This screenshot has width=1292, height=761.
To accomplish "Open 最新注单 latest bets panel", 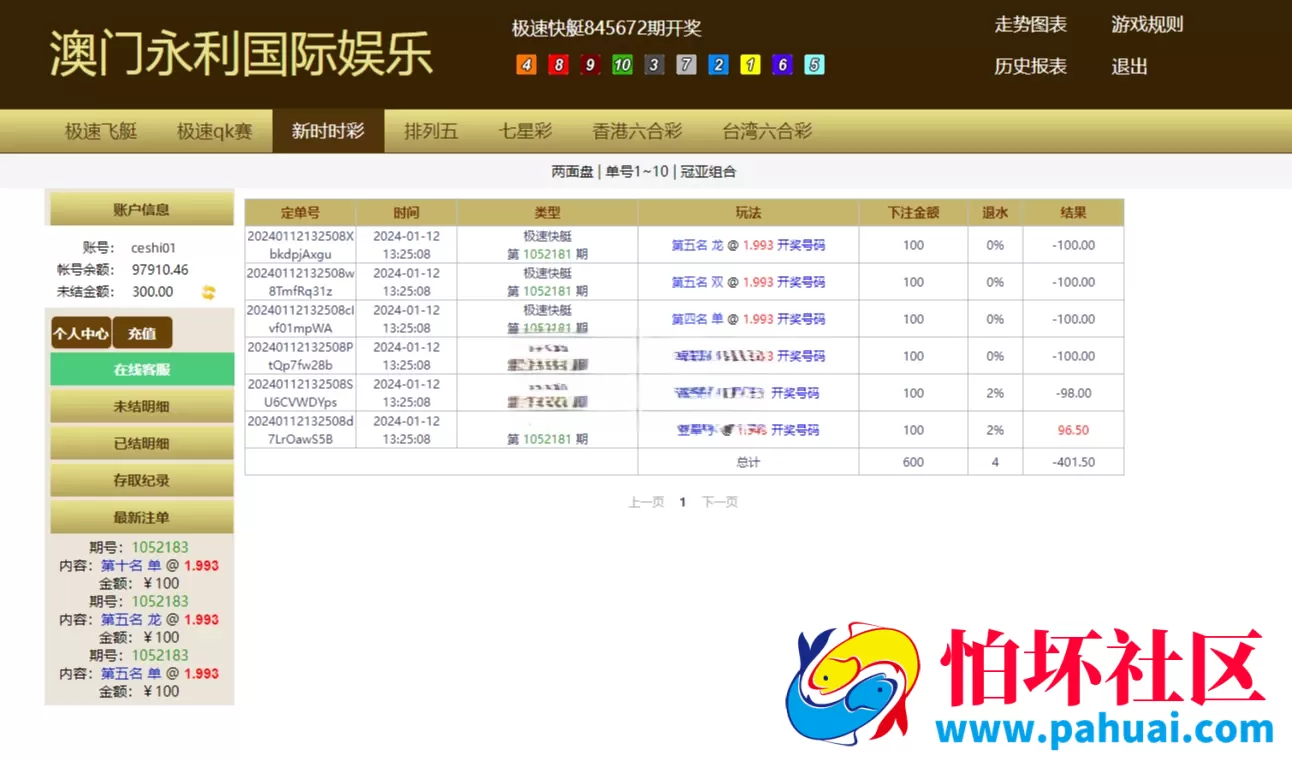I will tap(142, 517).
